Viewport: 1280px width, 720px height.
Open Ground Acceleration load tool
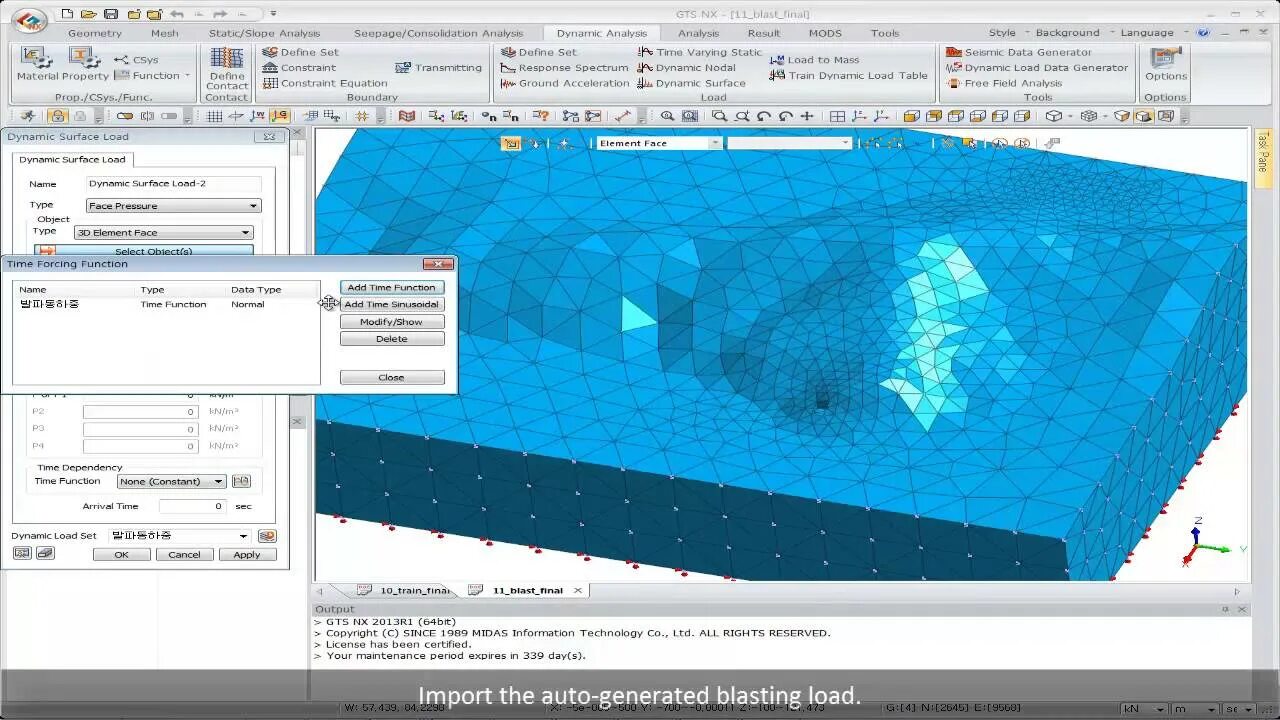(x=565, y=83)
